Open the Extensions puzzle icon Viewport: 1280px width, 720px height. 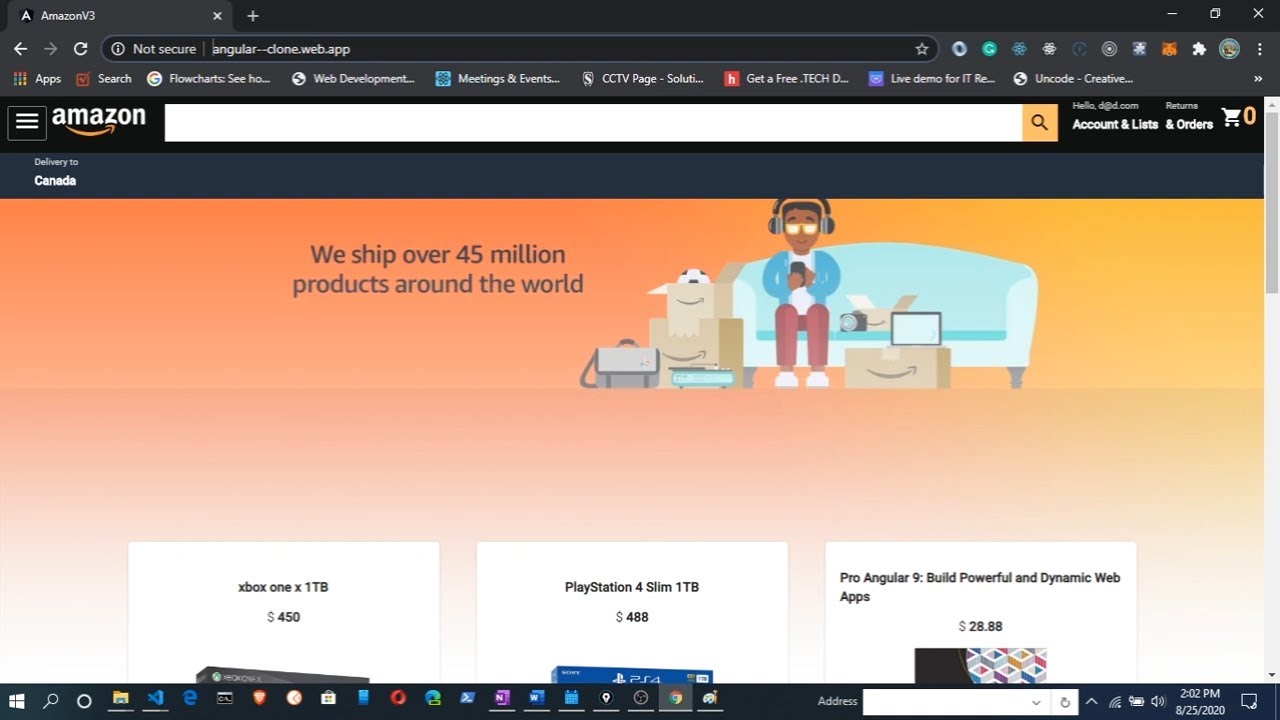[1199, 48]
